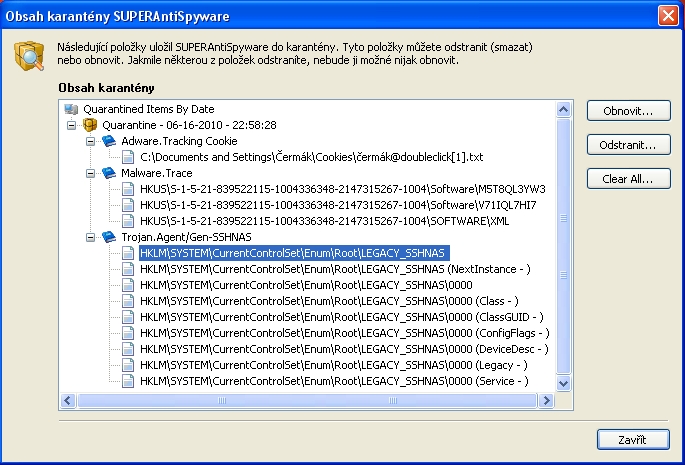Select the Malware.Trace category
Screen dimensions: 685x465
(156, 173)
